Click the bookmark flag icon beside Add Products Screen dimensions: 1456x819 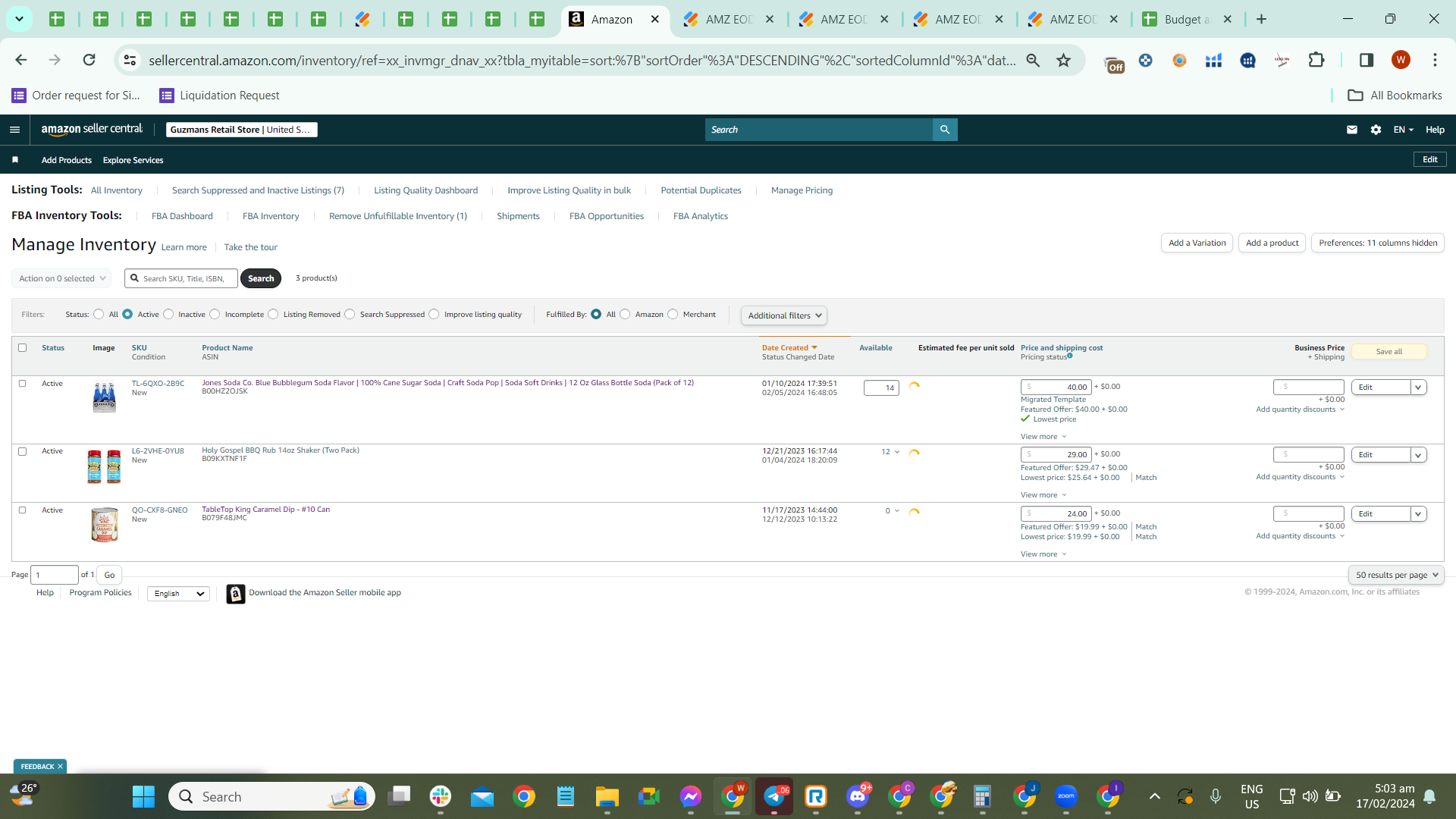click(15, 160)
